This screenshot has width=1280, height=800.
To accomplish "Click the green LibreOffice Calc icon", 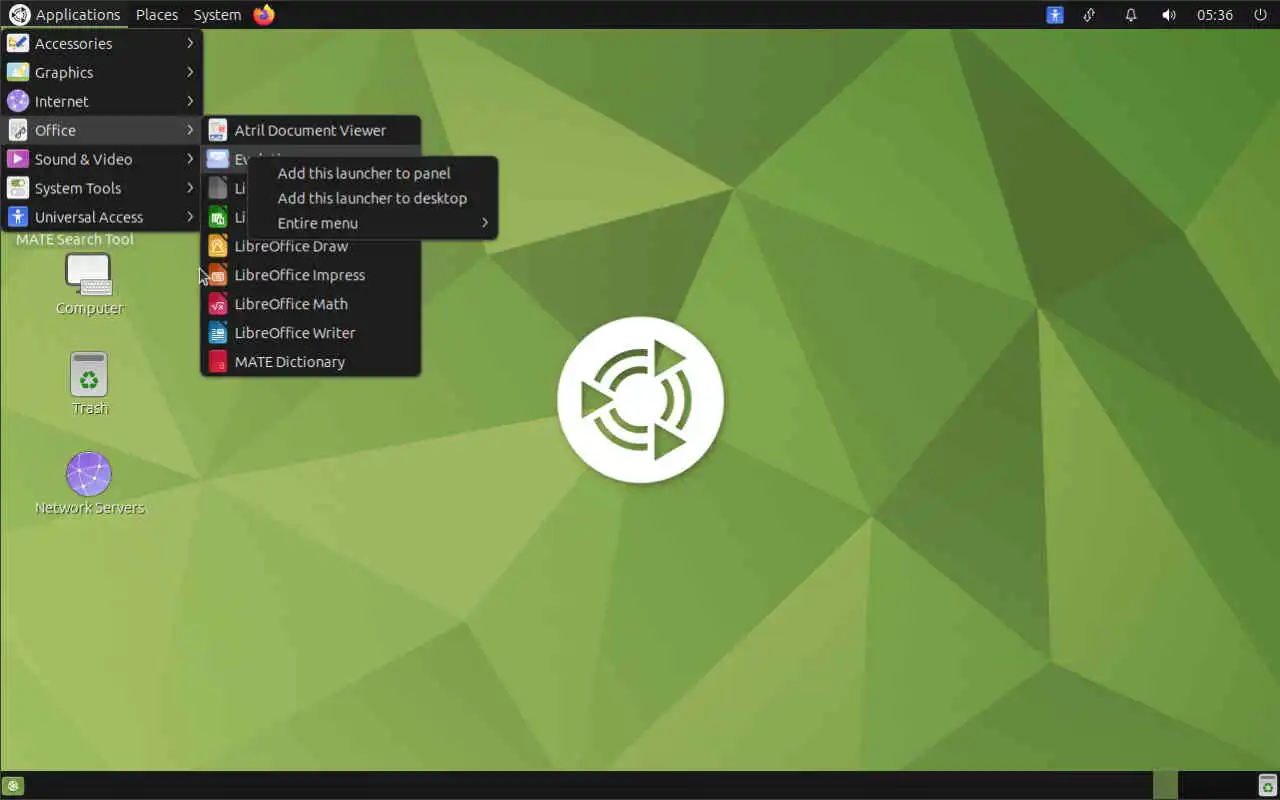I will coord(218,217).
